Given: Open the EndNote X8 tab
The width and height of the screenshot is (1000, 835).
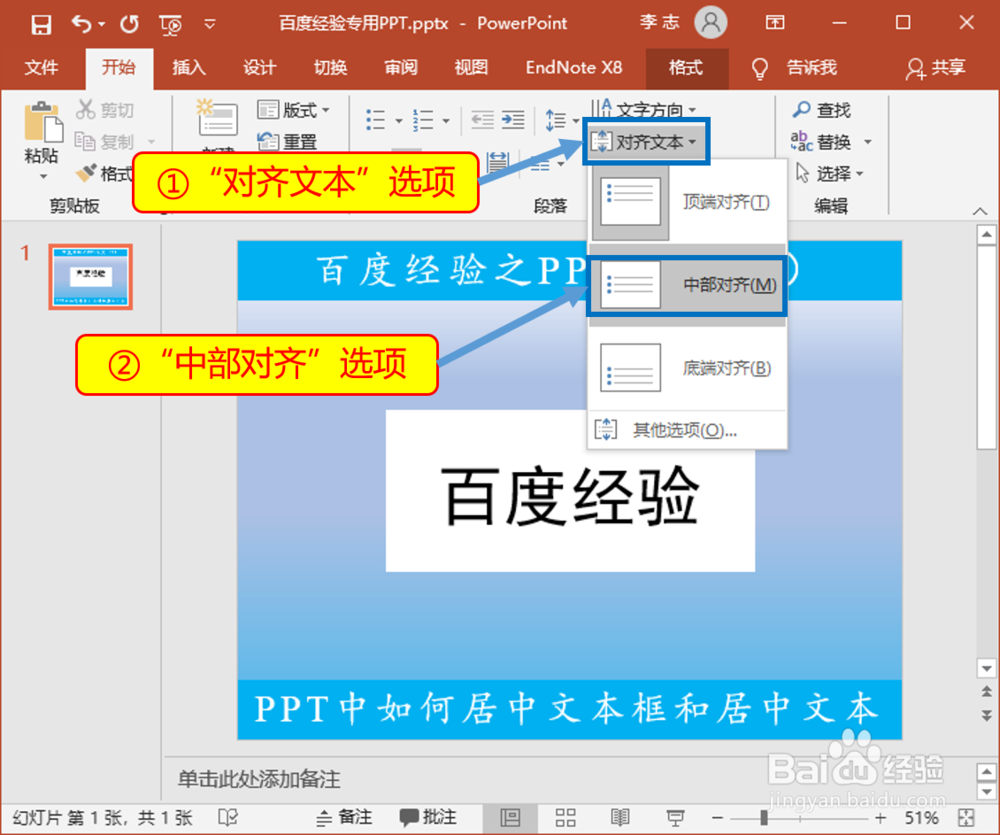Looking at the screenshot, I should [x=573, y=67].
